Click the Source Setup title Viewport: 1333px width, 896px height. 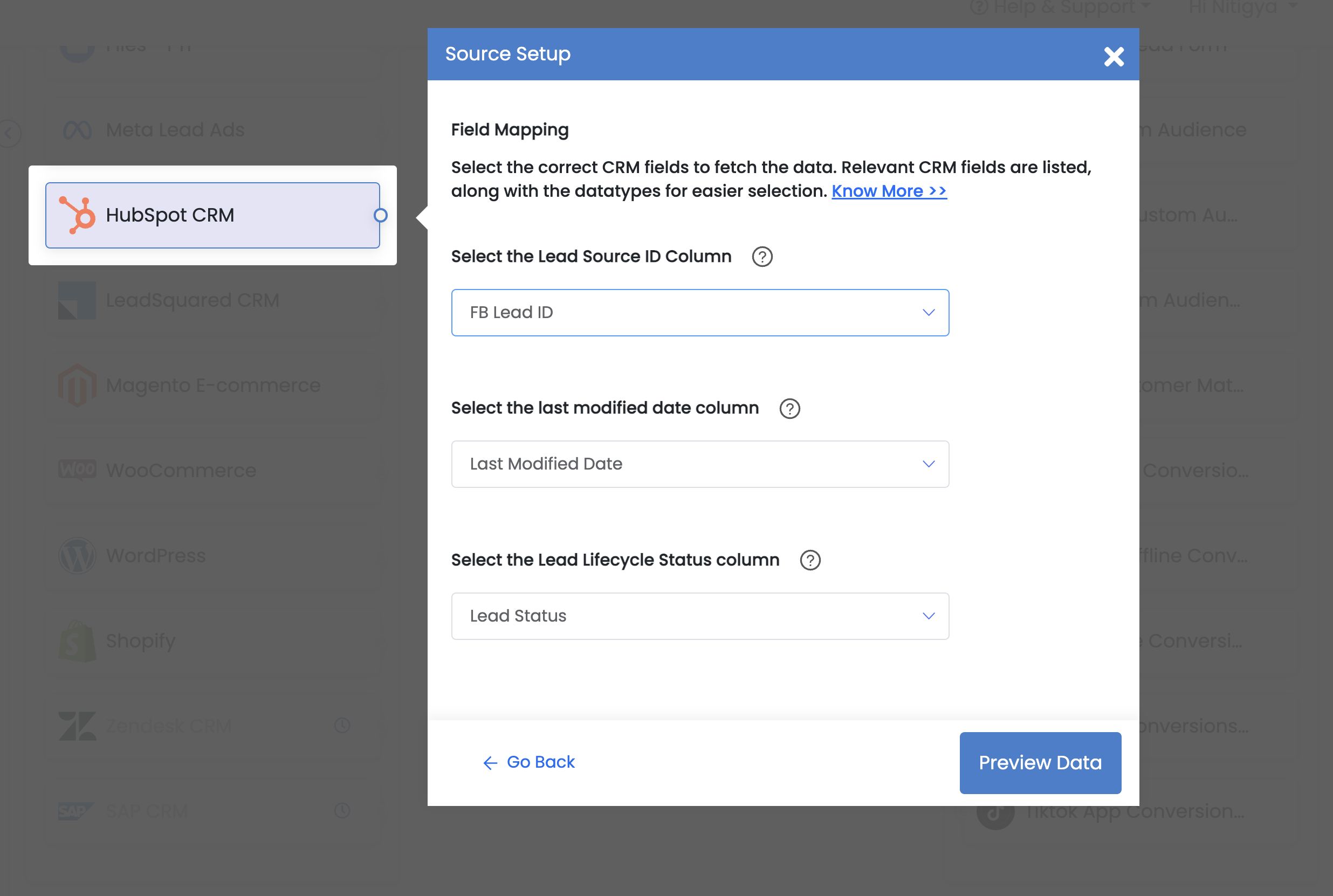click(507, 54)
